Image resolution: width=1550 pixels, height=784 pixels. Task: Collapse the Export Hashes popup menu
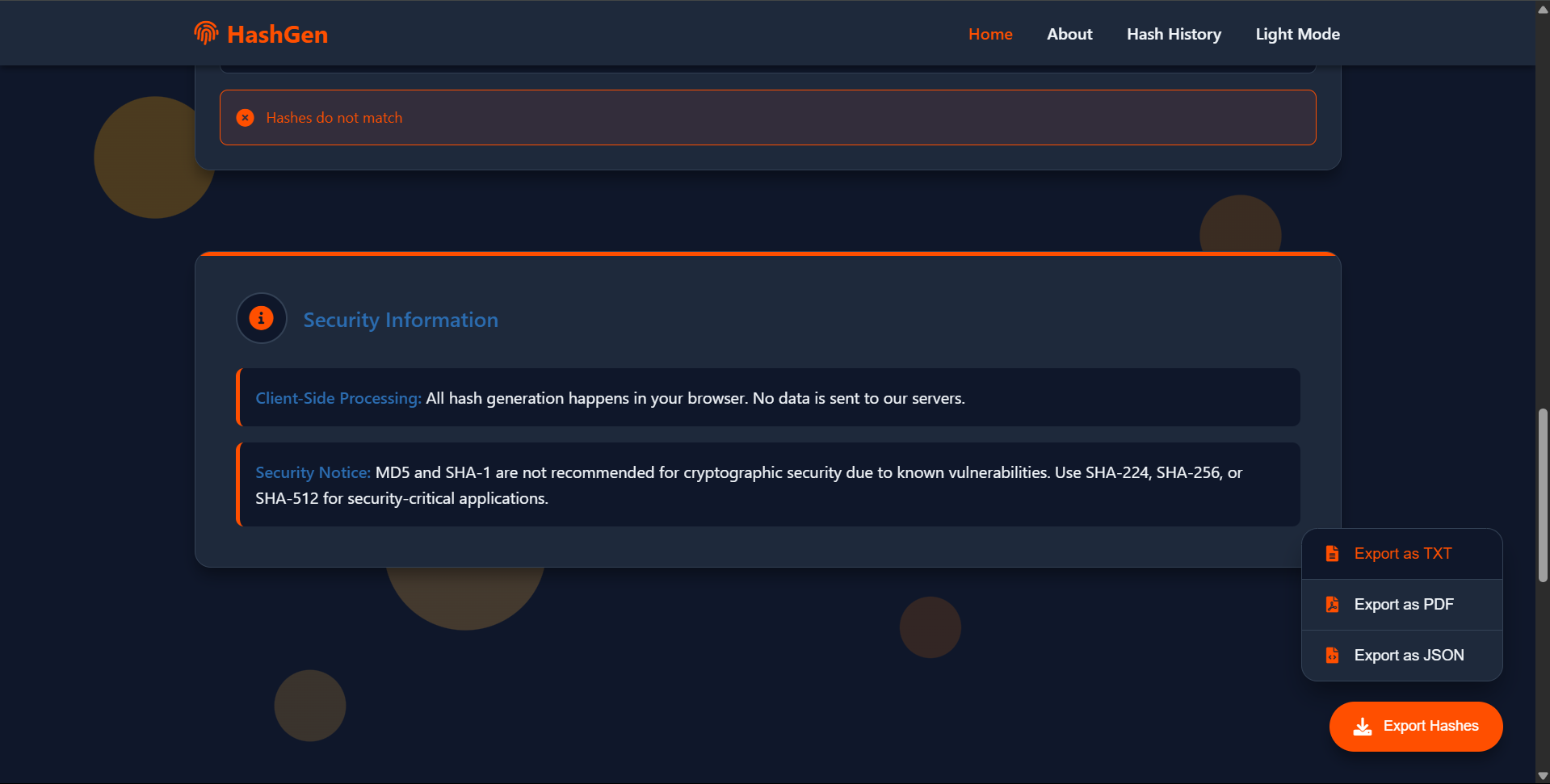point(1416,727)
